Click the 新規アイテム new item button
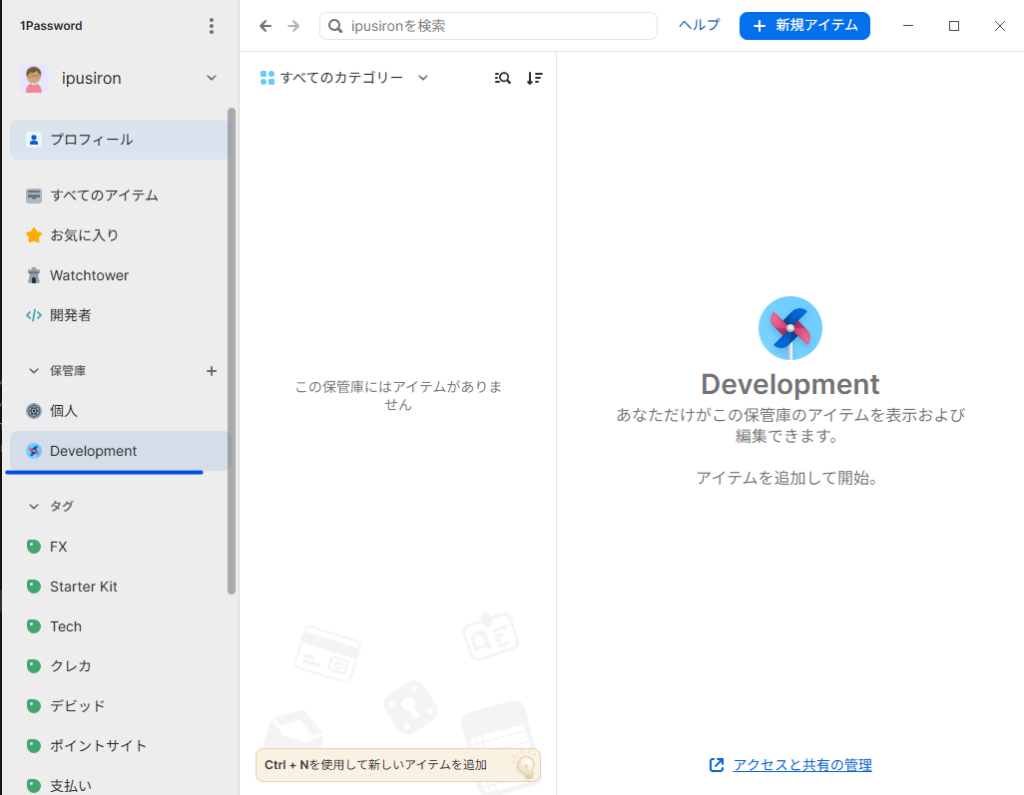The image size is (1024, 795). coord(804,26)
